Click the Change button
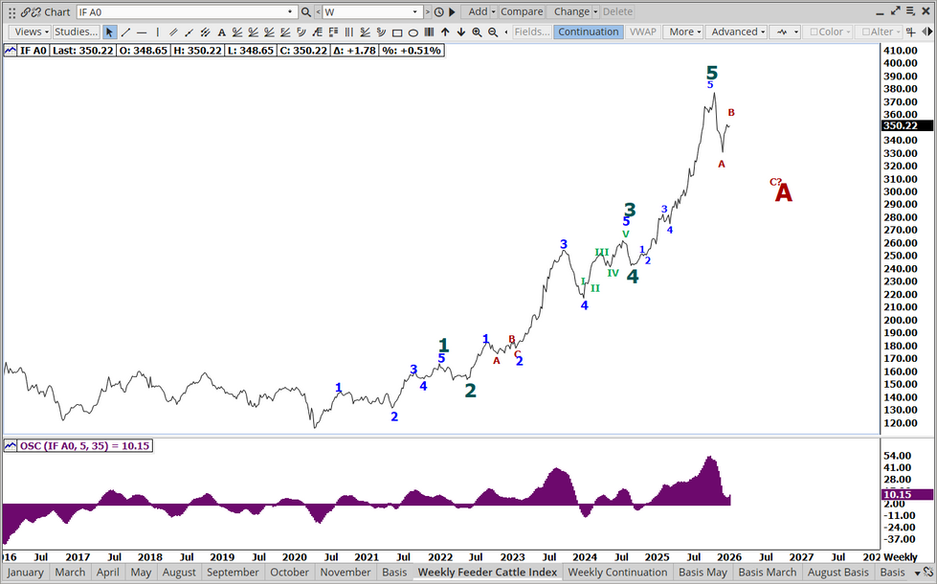Screen dimensions: 937x584 coord(571,12)
